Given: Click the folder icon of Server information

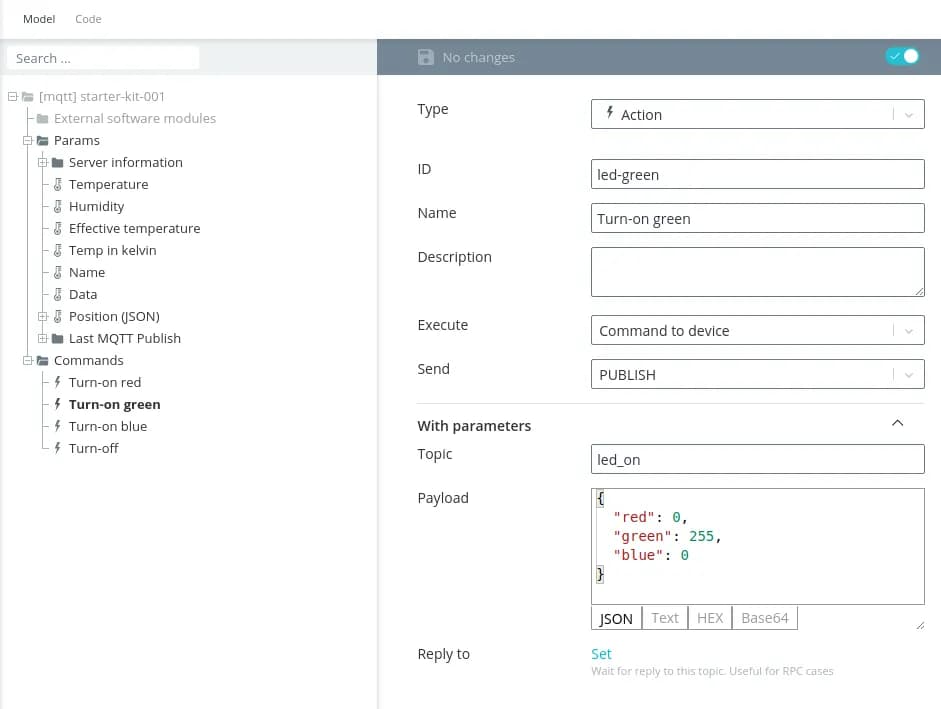Looking at the screenshot, I should (58, 163).
